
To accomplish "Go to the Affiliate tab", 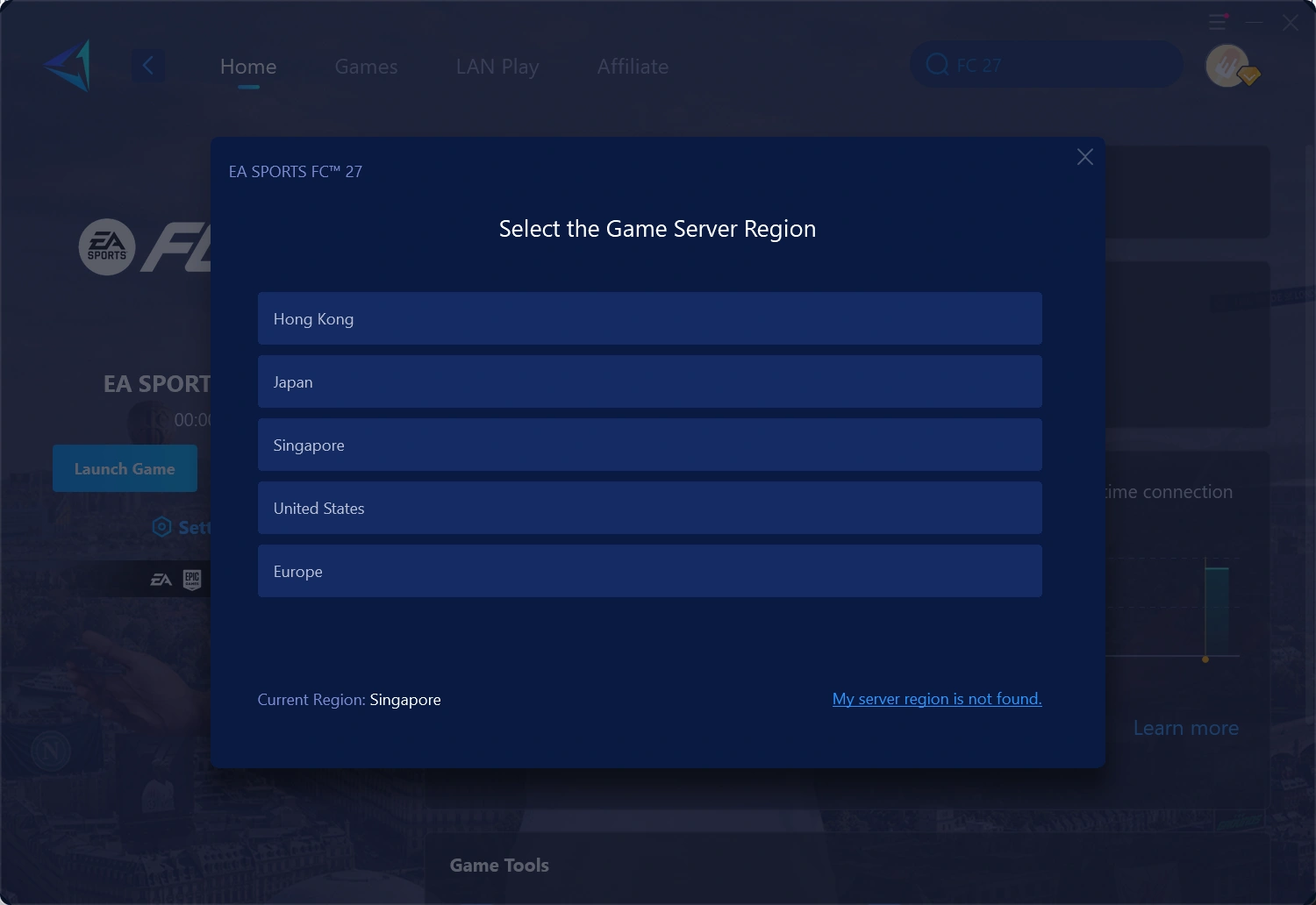I will click(633, 67).
